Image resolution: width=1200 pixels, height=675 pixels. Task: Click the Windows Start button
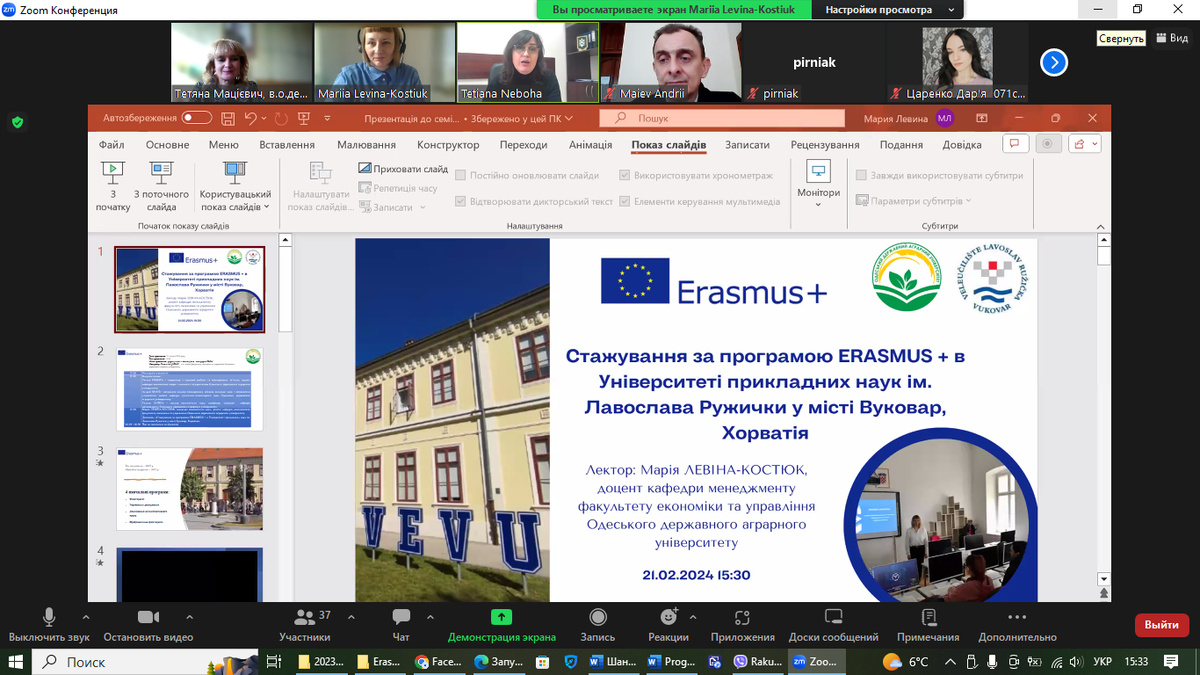tap(17, 662)
